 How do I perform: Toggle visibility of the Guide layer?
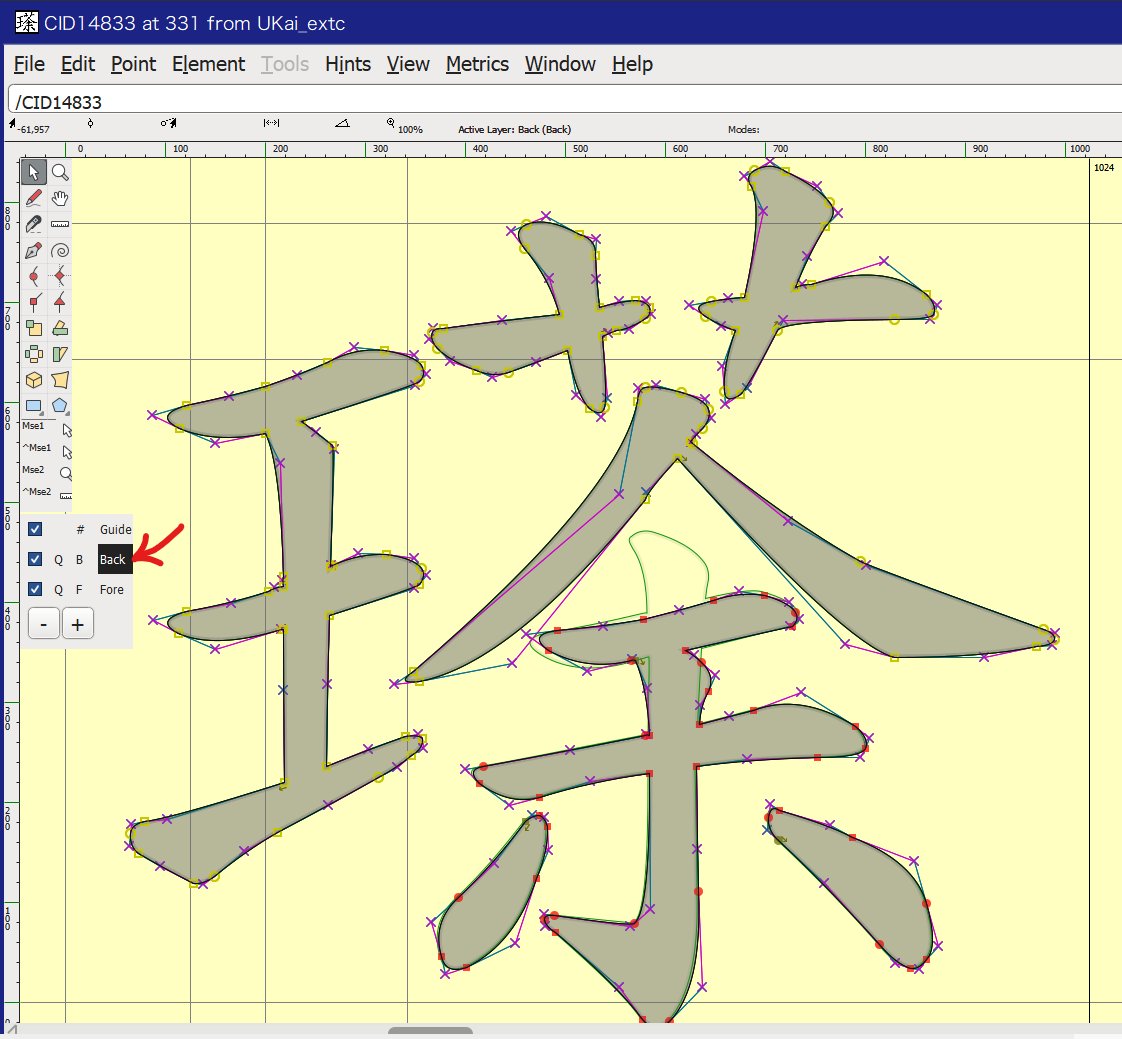tap(34, 529)
